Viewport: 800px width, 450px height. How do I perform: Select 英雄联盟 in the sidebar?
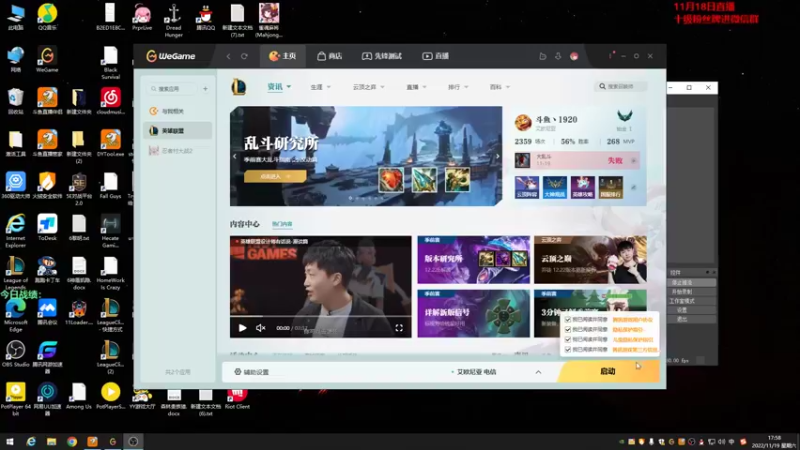tap(178, 131)
